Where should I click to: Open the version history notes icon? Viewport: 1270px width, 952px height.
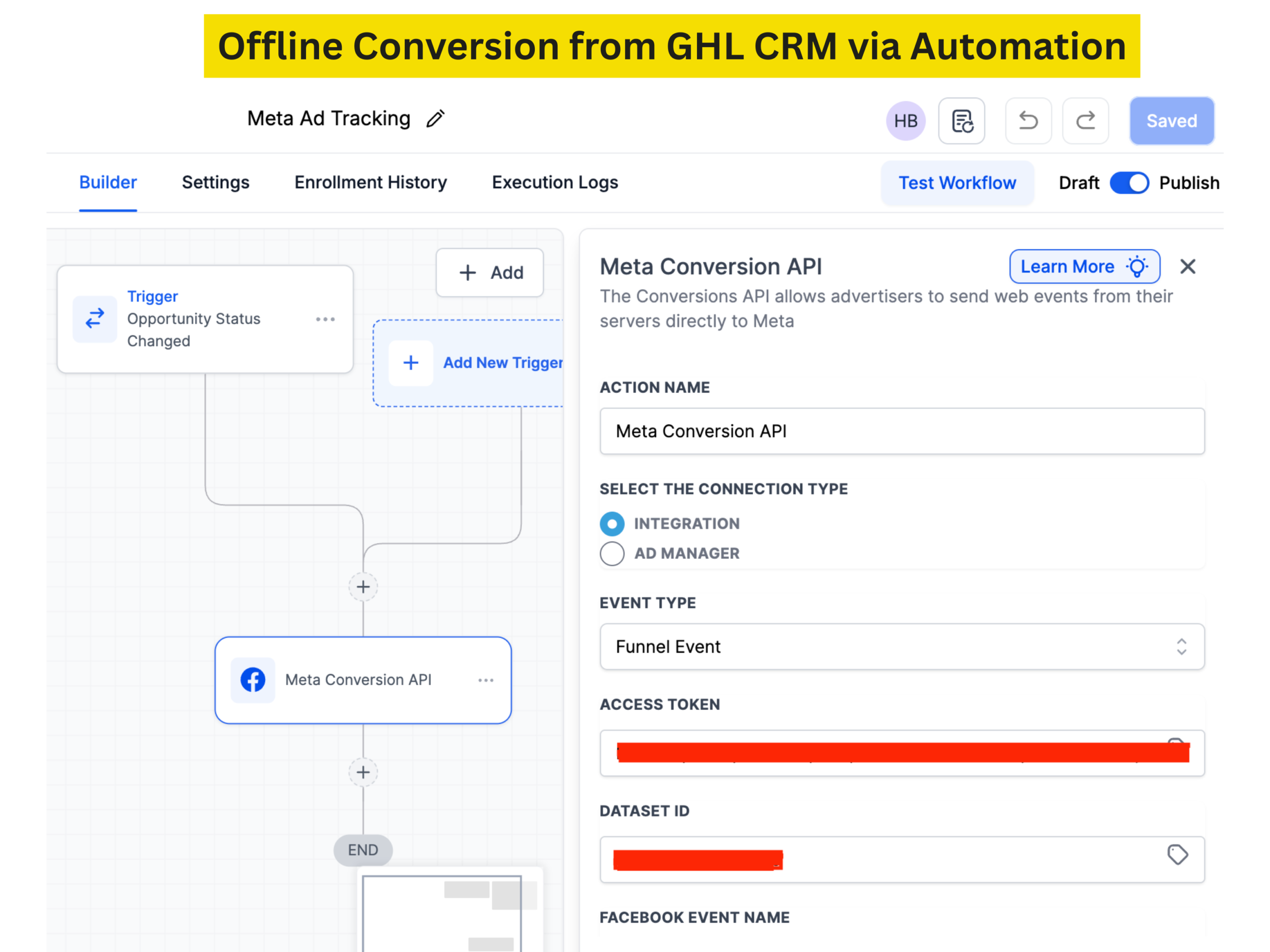click(962, 121)
